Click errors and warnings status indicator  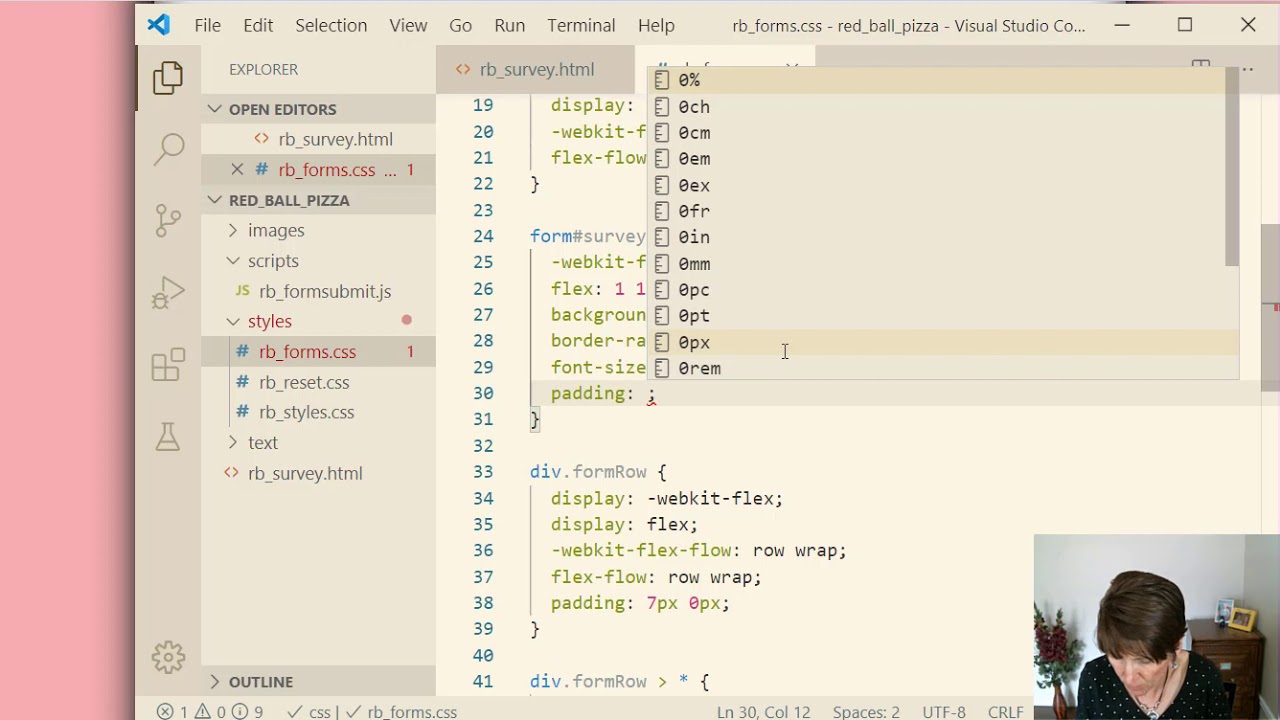pos(210,712)
